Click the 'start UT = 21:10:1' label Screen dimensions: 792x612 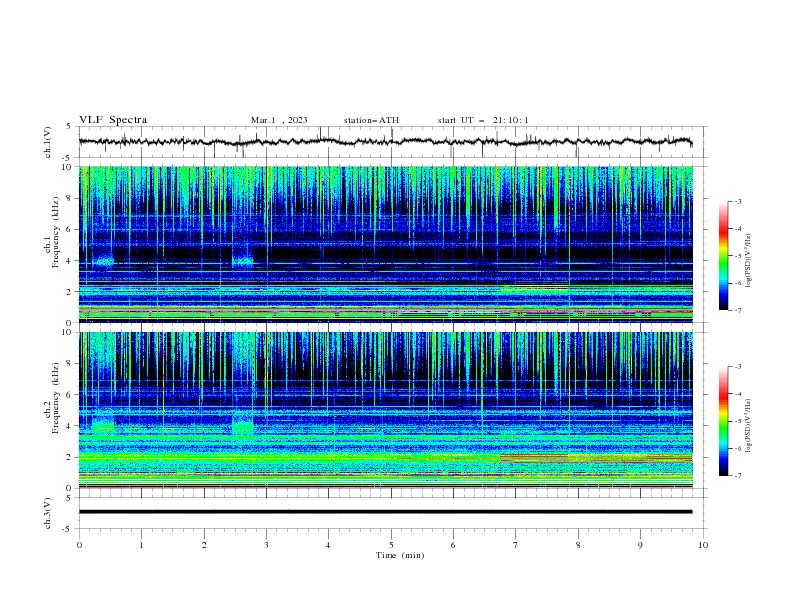(x=483, y=120)
